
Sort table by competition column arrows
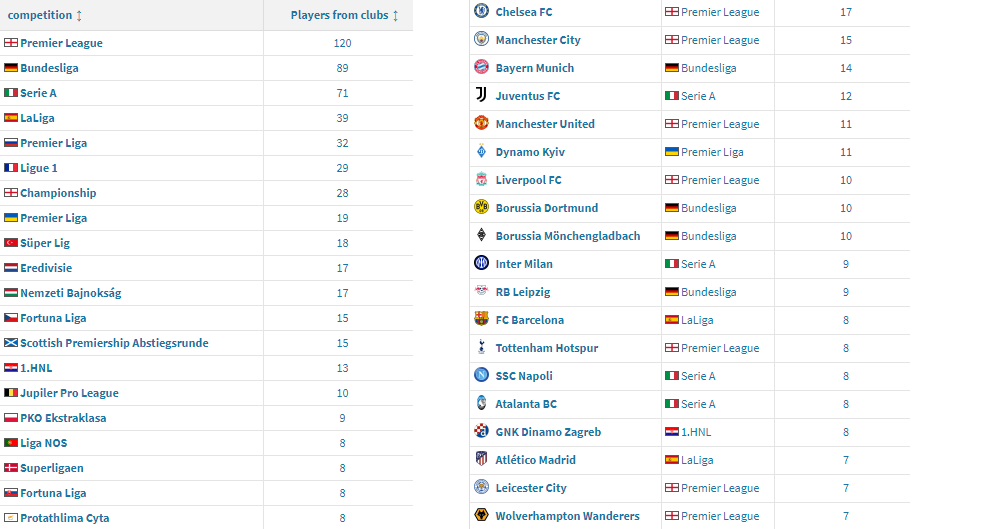click(x=79, y=15)
